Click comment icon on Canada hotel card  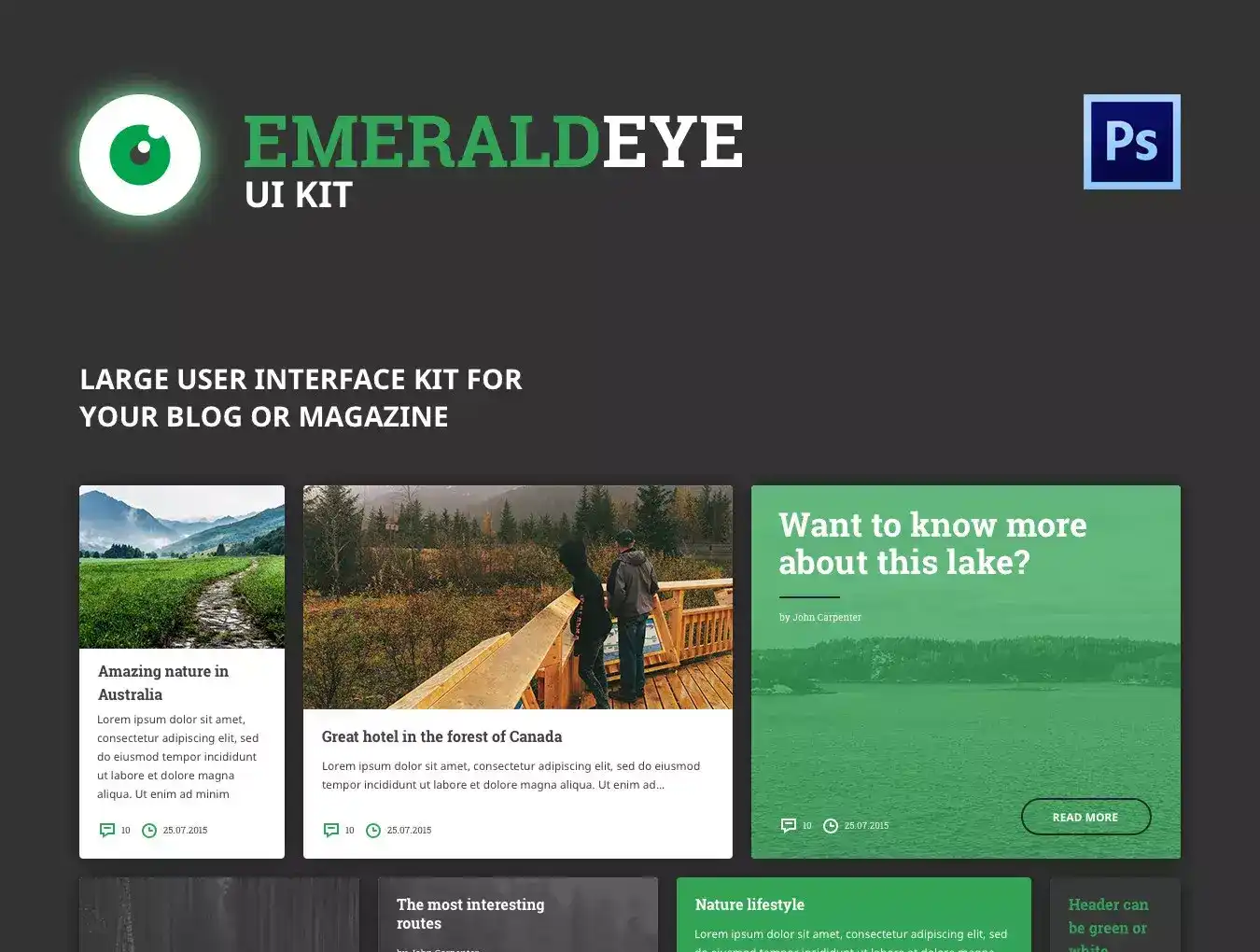point(331,830)
